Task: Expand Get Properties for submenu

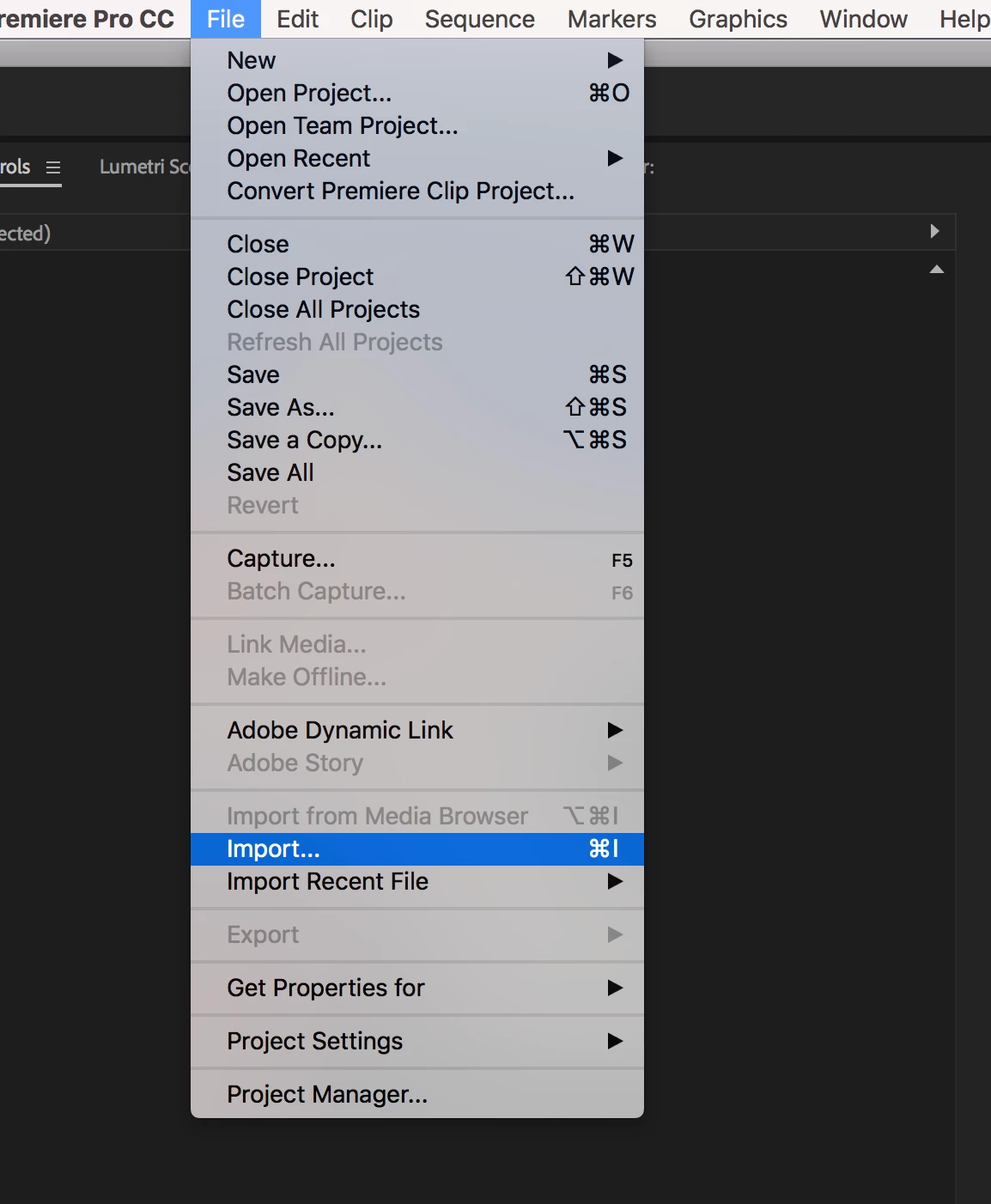Action: [x=325, y=988]
